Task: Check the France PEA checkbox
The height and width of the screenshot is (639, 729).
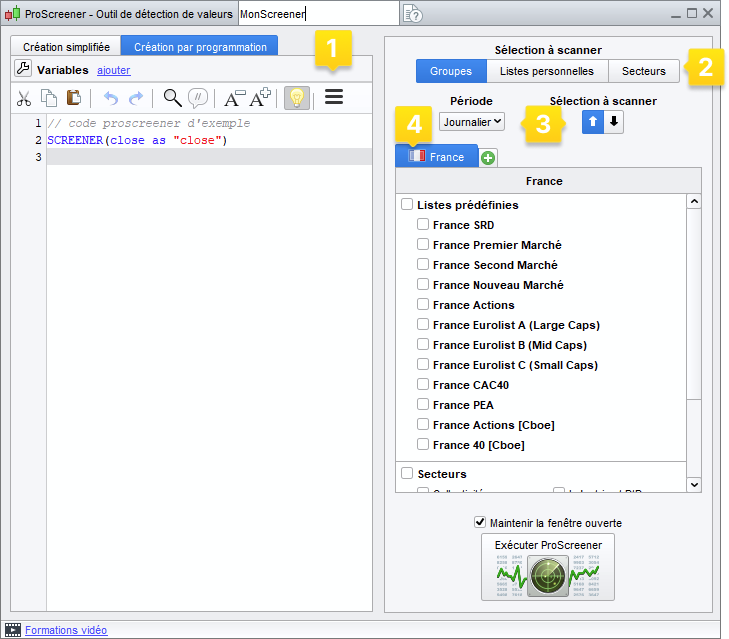Action: pyautogui.click(x=423, y=404)
